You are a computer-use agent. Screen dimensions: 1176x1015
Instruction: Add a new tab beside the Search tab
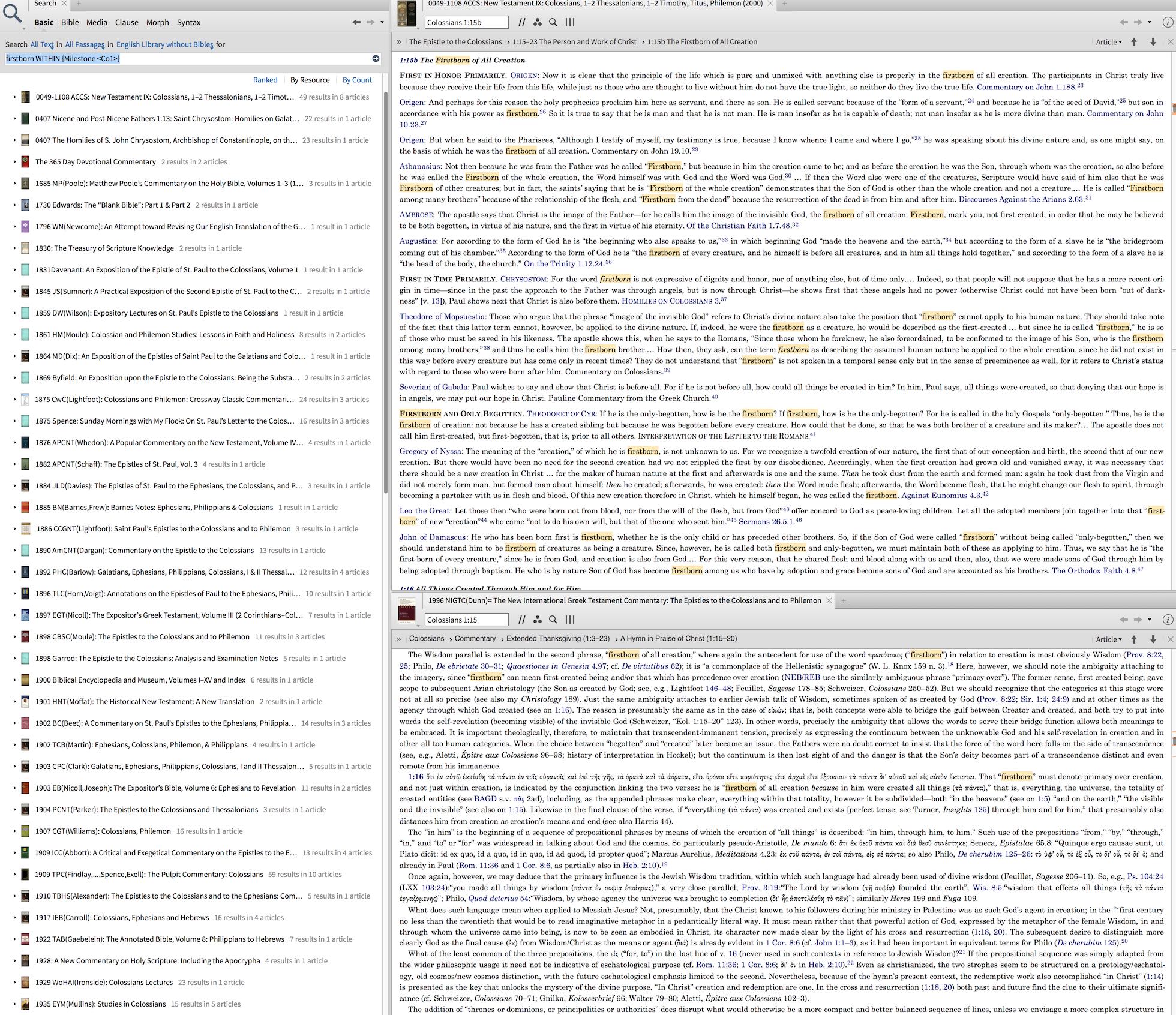(x=78, y=4)
